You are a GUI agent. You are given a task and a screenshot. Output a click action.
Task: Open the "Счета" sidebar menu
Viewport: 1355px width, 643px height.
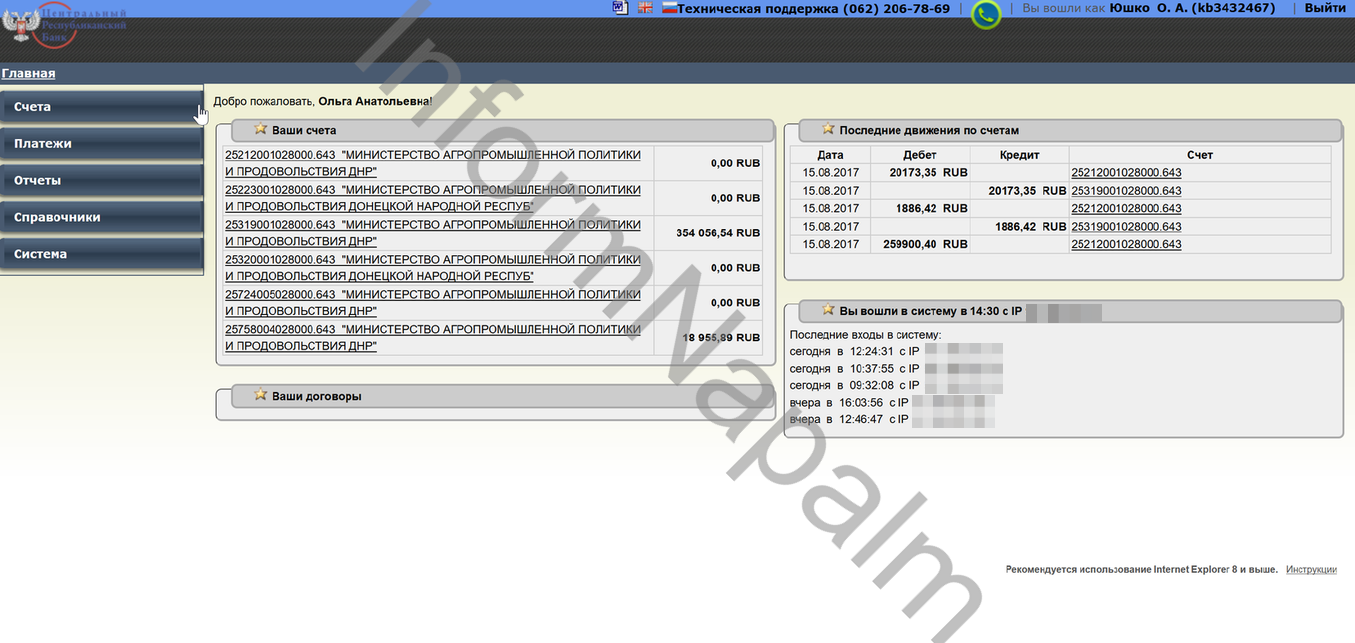coord(100,107)
